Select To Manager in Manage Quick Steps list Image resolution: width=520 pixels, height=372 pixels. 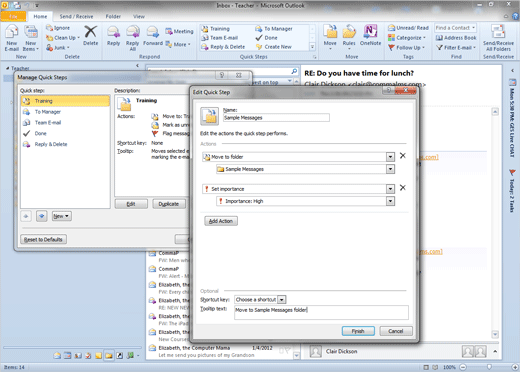coord(65,112)
